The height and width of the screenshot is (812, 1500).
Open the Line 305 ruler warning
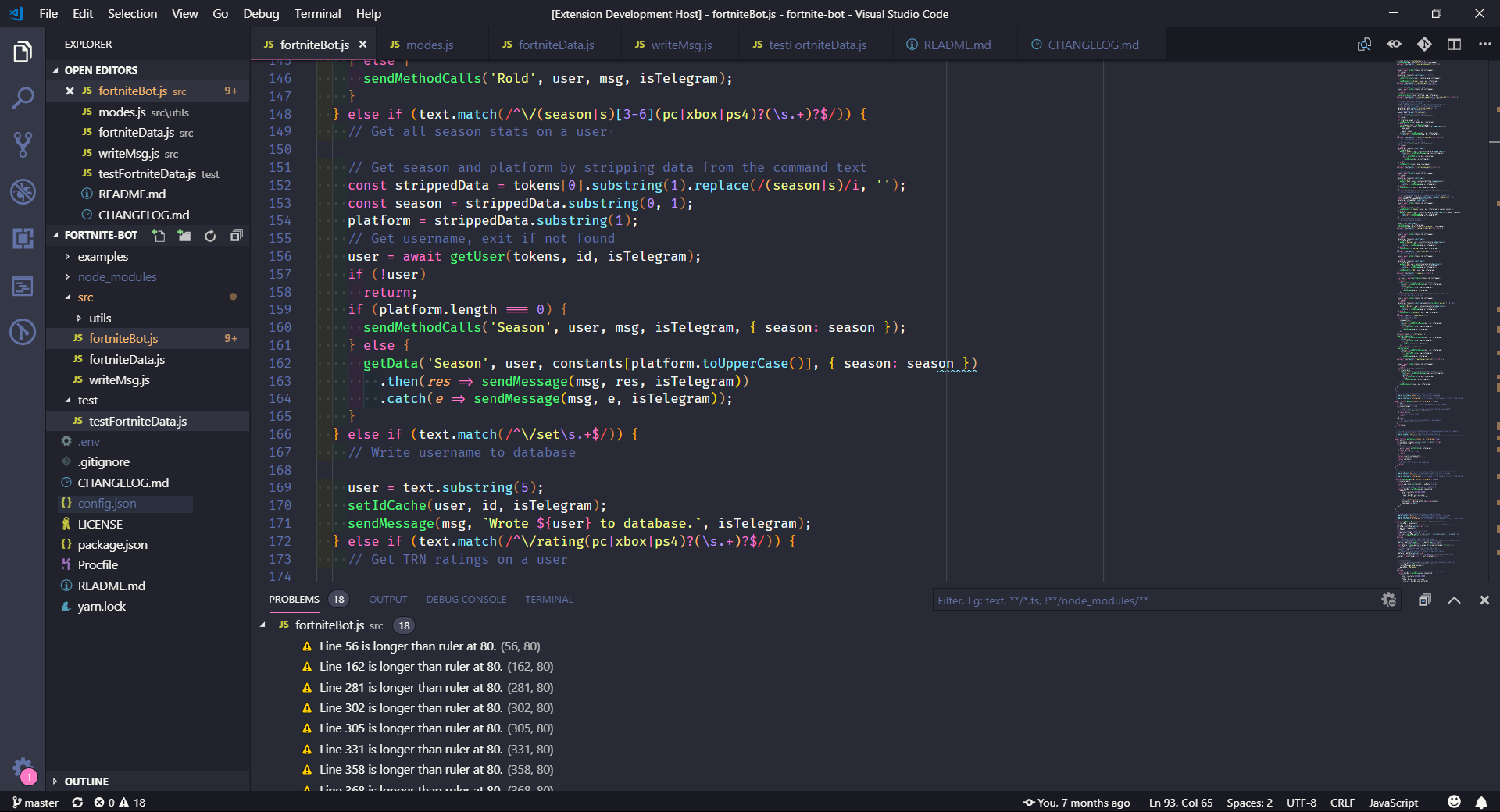click(x=436, y=728)
